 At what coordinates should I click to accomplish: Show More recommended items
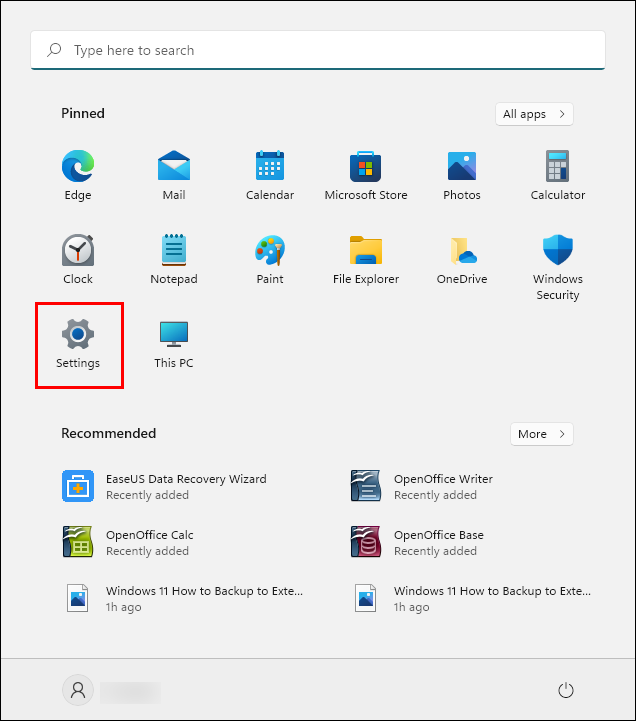pos(541,434)
